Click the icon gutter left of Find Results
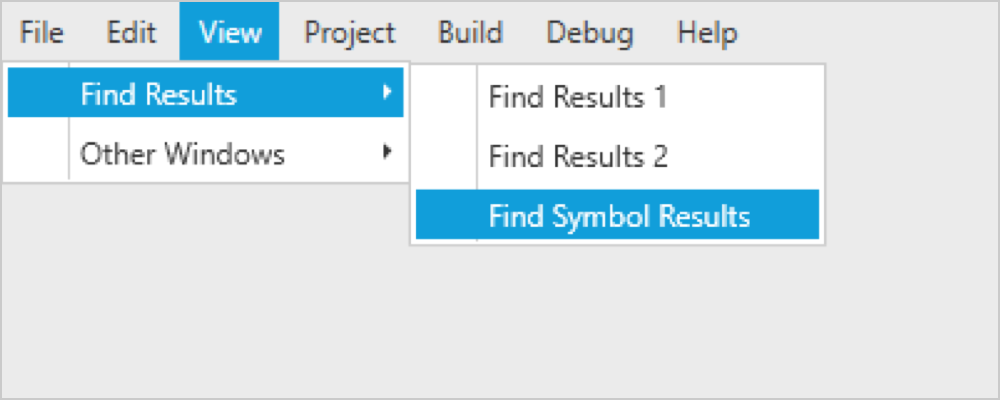The image size is (1000, 400). 38,95
